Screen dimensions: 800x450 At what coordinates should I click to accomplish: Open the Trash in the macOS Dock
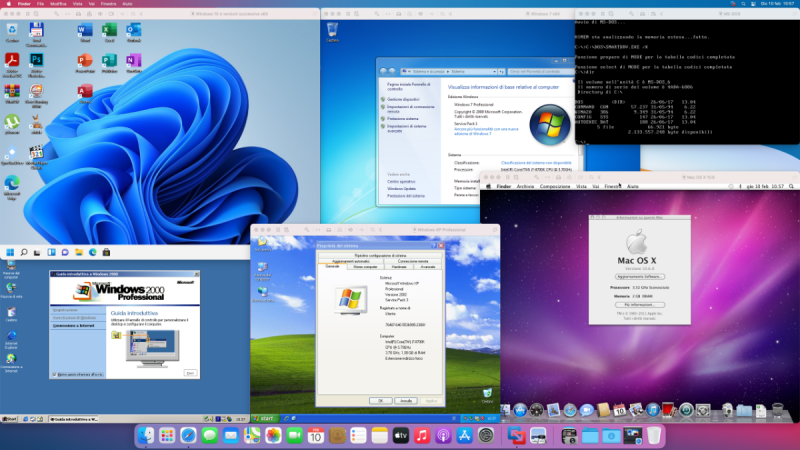[653, 436]
